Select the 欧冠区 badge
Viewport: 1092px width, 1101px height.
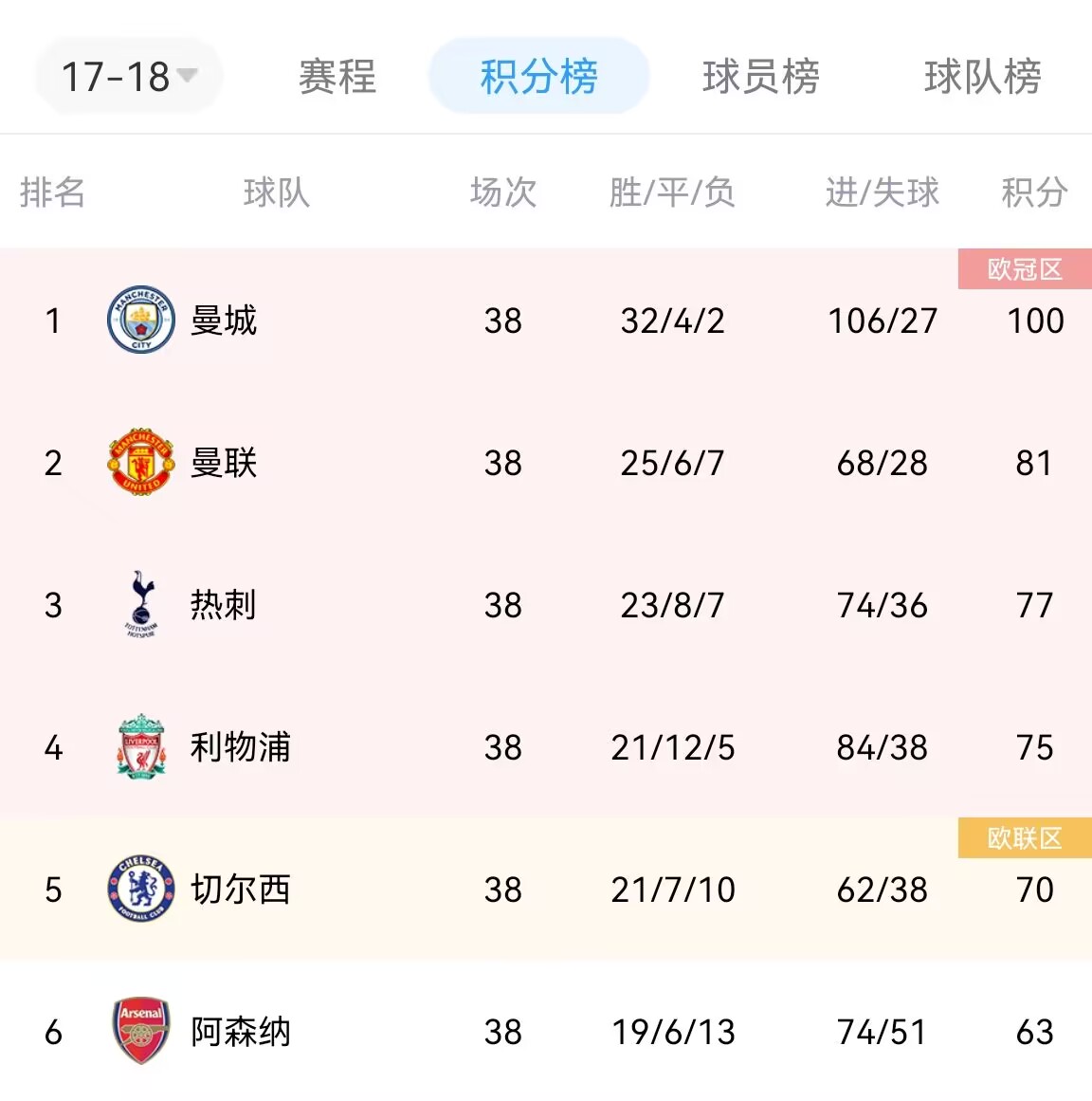pos(1025,268)
